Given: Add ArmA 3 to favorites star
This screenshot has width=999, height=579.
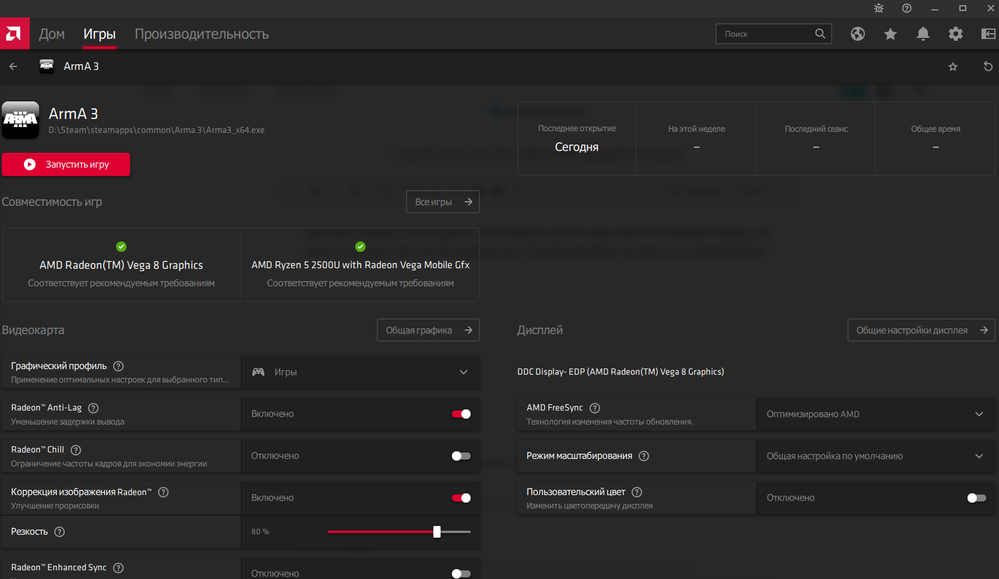Looking at the screenshot, I should 952,66.
